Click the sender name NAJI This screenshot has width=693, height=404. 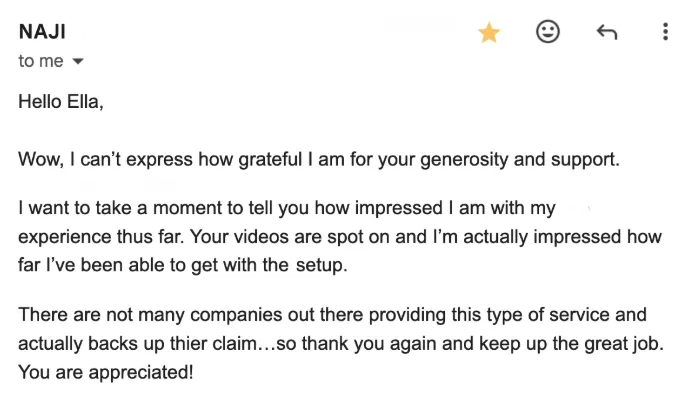pos(42,32)
